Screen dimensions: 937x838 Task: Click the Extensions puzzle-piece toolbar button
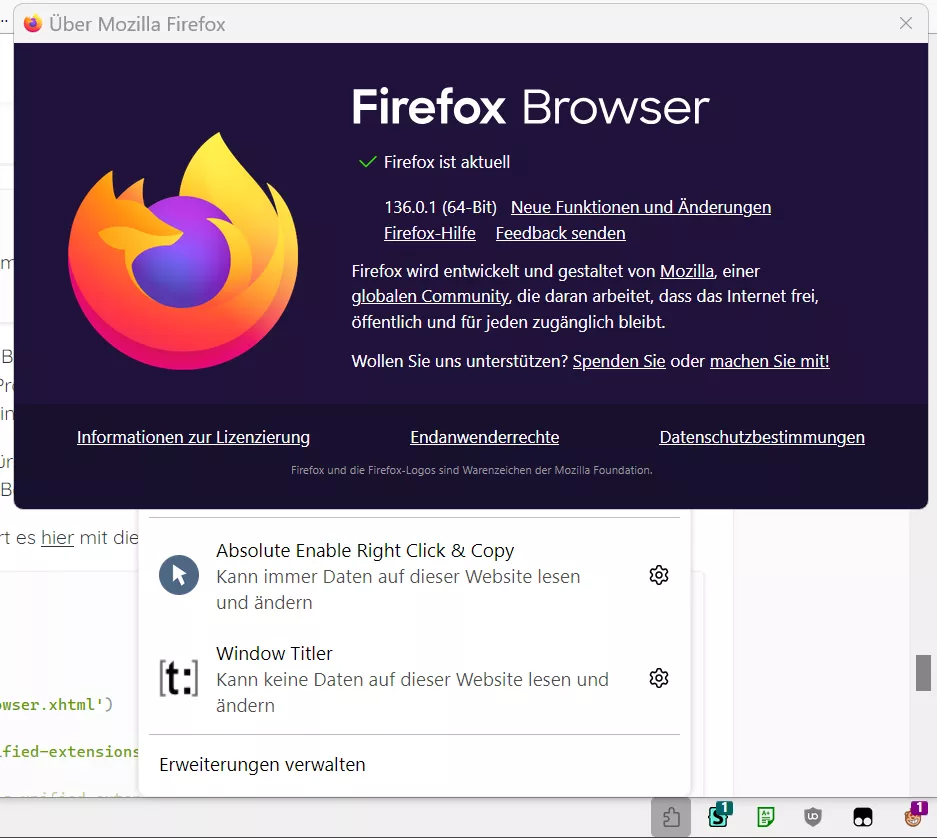[670, 816]
